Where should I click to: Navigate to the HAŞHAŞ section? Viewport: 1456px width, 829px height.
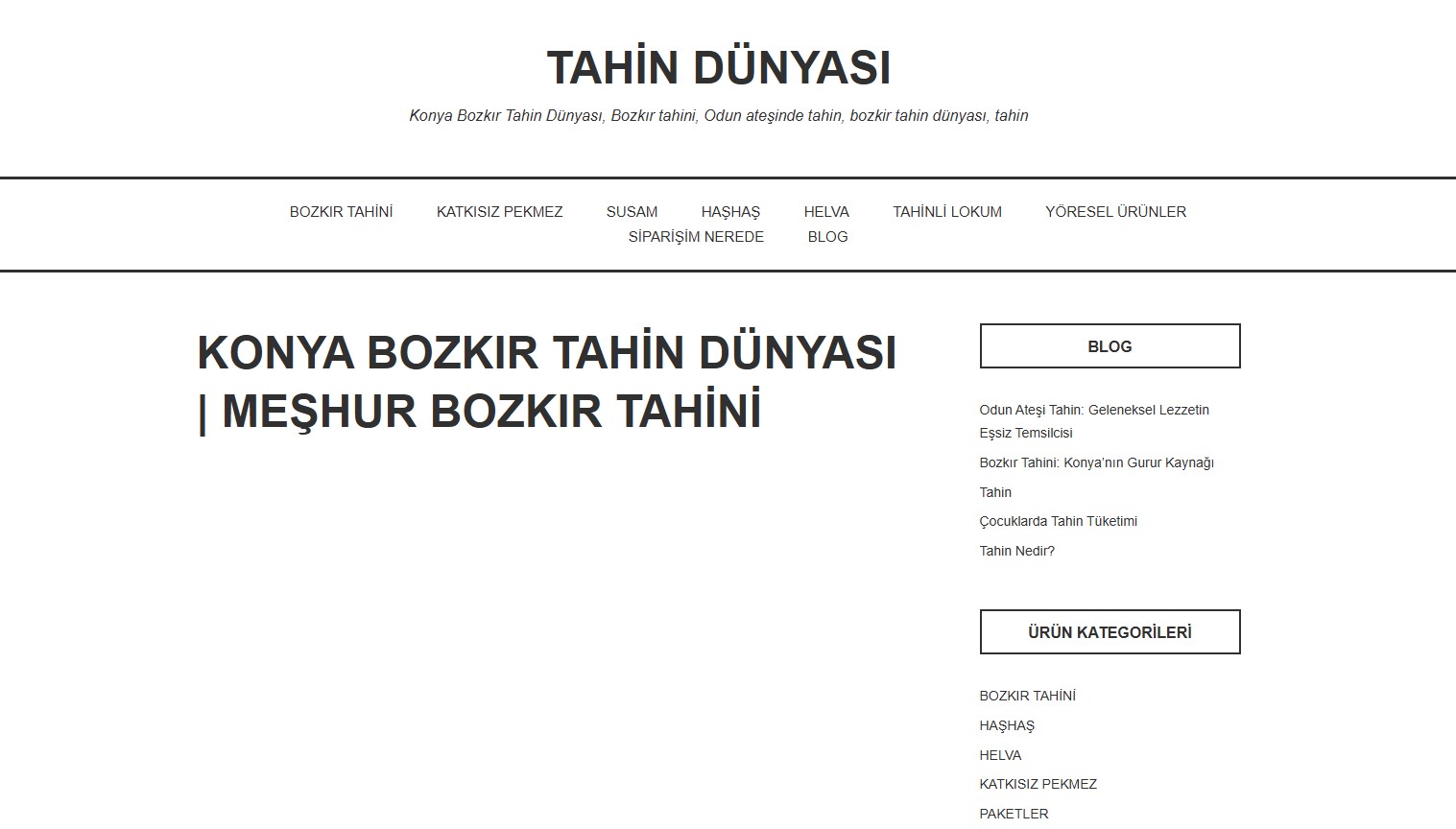coord(730,211)
